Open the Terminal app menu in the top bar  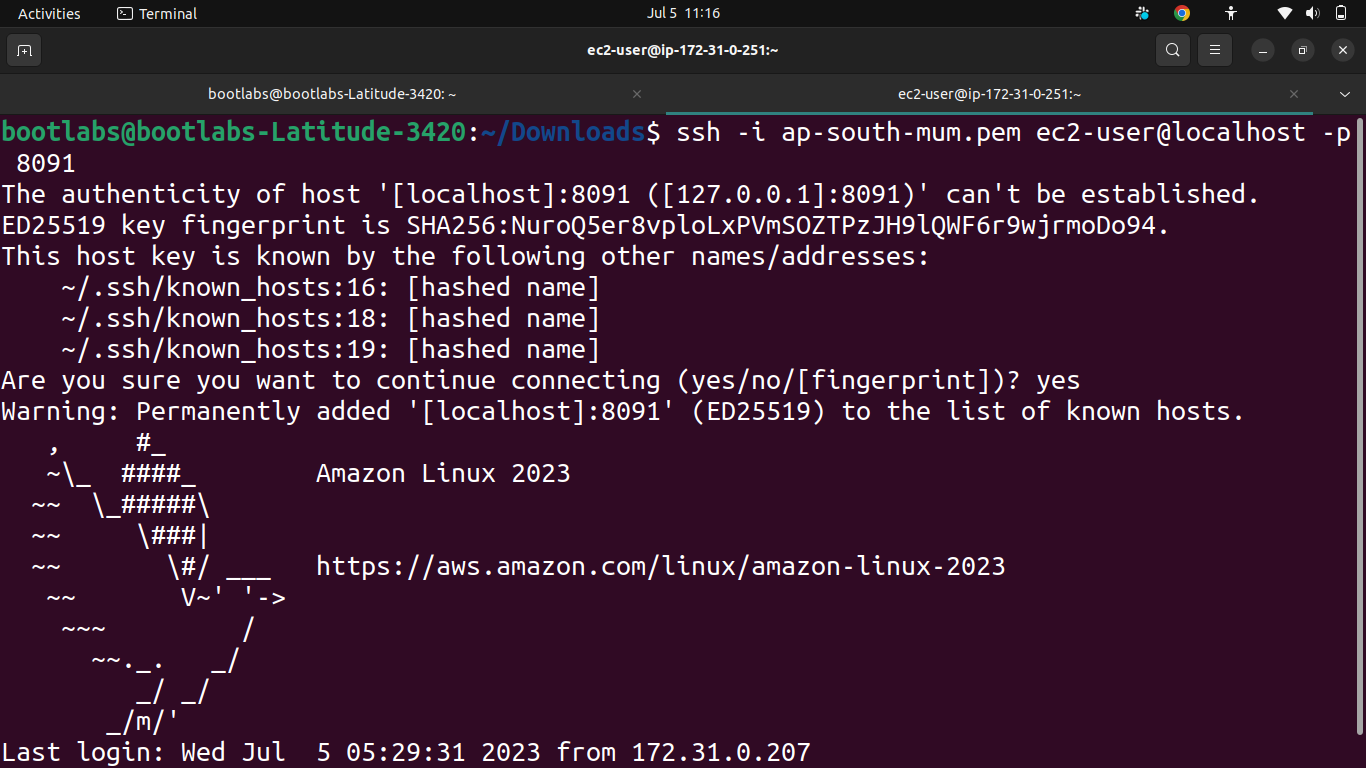[157, 13]
